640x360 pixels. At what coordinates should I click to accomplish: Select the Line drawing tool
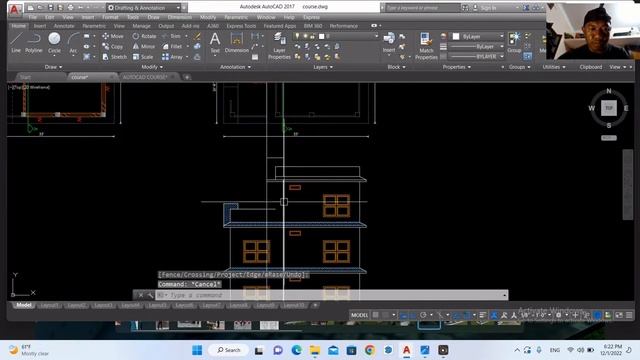[x=16, y=42]
